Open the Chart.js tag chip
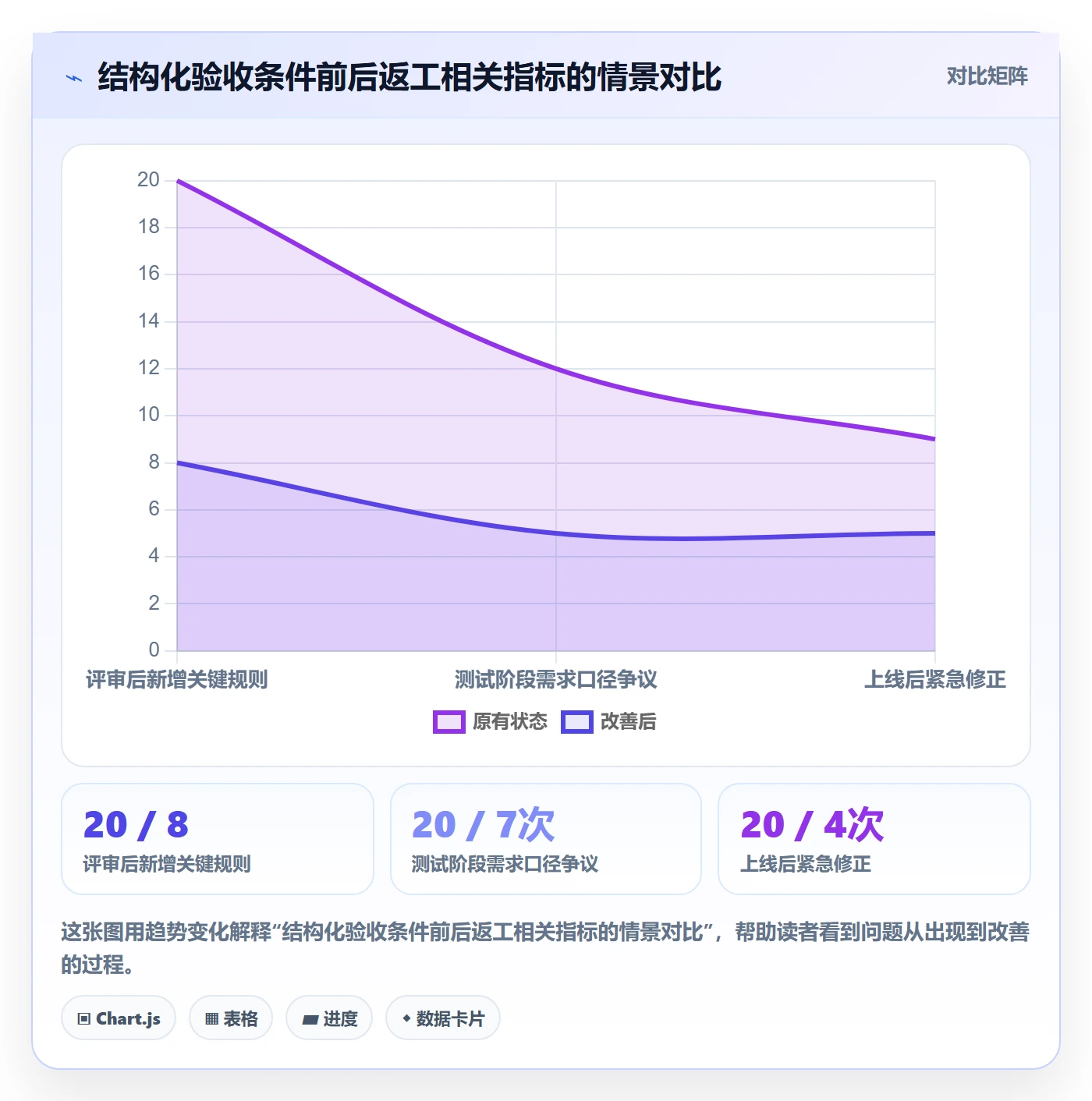This screenshot has height=1101, width=1092. pyautogui.click(x=119, y=1018)
